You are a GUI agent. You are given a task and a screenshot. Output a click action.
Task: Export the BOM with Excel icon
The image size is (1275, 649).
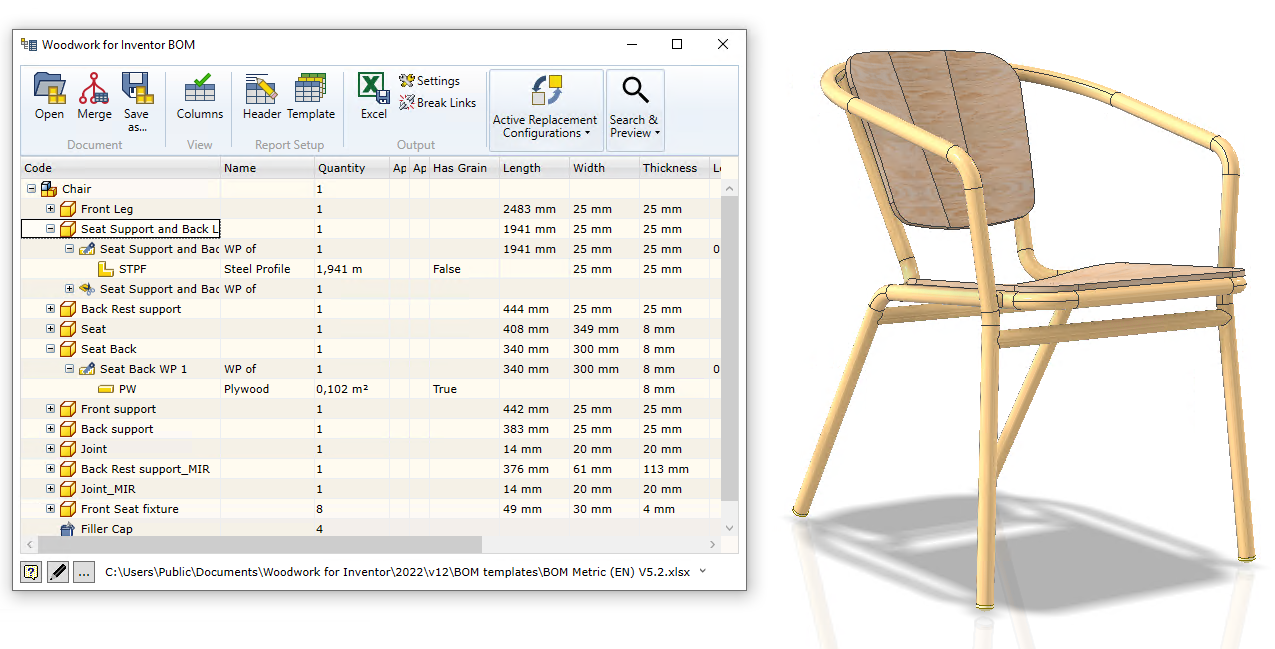click(x=374, y=96)
